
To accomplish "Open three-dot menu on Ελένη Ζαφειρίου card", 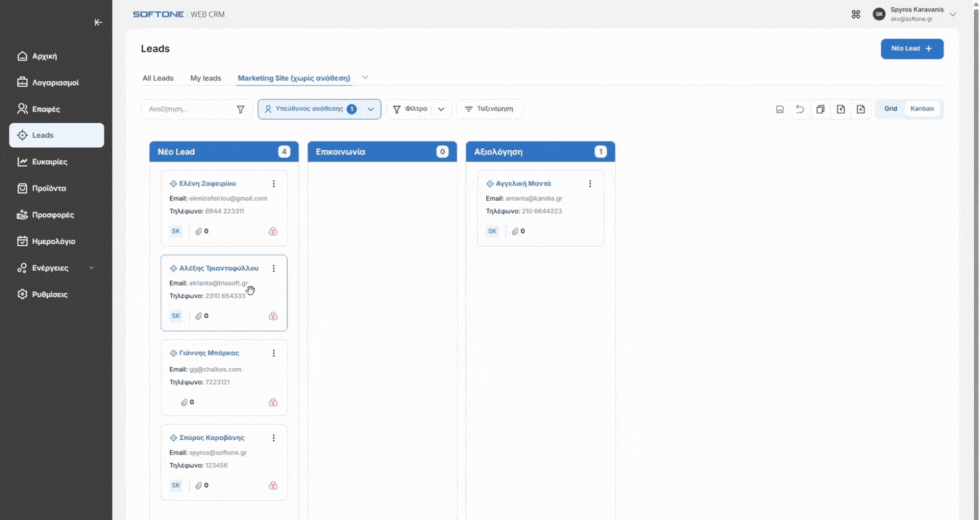I will click(x=274, y=184).
